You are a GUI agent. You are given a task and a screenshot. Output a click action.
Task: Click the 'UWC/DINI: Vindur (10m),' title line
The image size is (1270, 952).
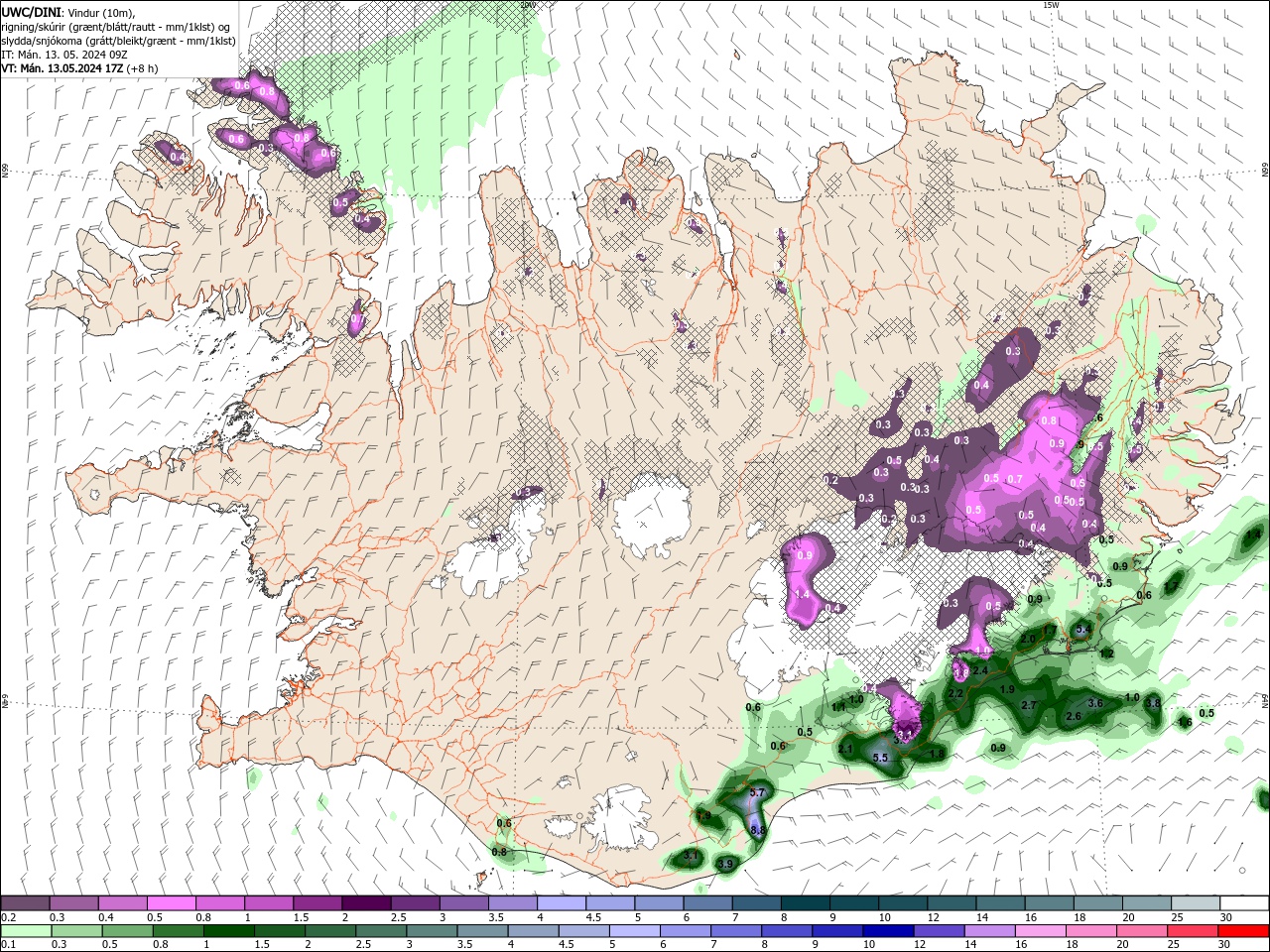coord(67,11)
